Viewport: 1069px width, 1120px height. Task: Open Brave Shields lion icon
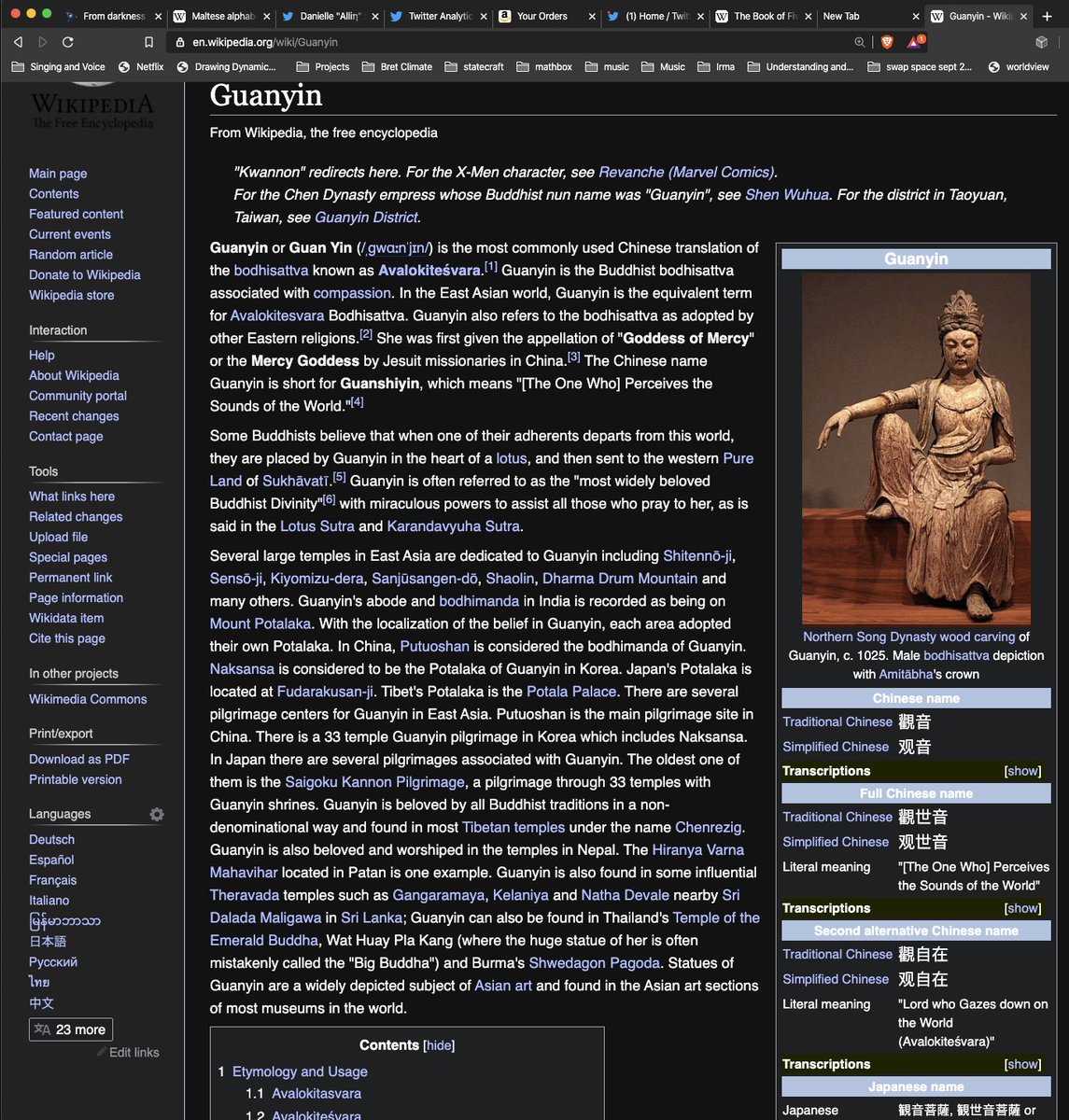[887, 42]
